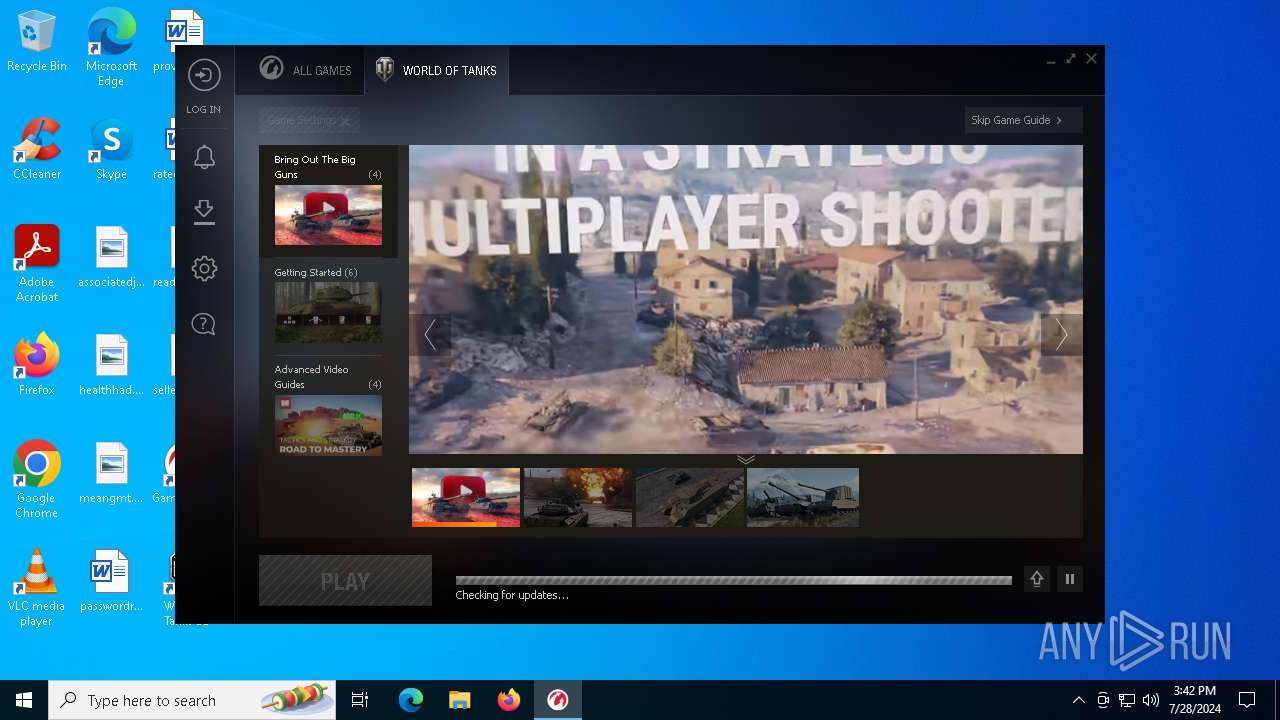Open Task View on the taskbar
This screenshot has width=1280, height=720.
pyautogui.click(x=360, y=700)
